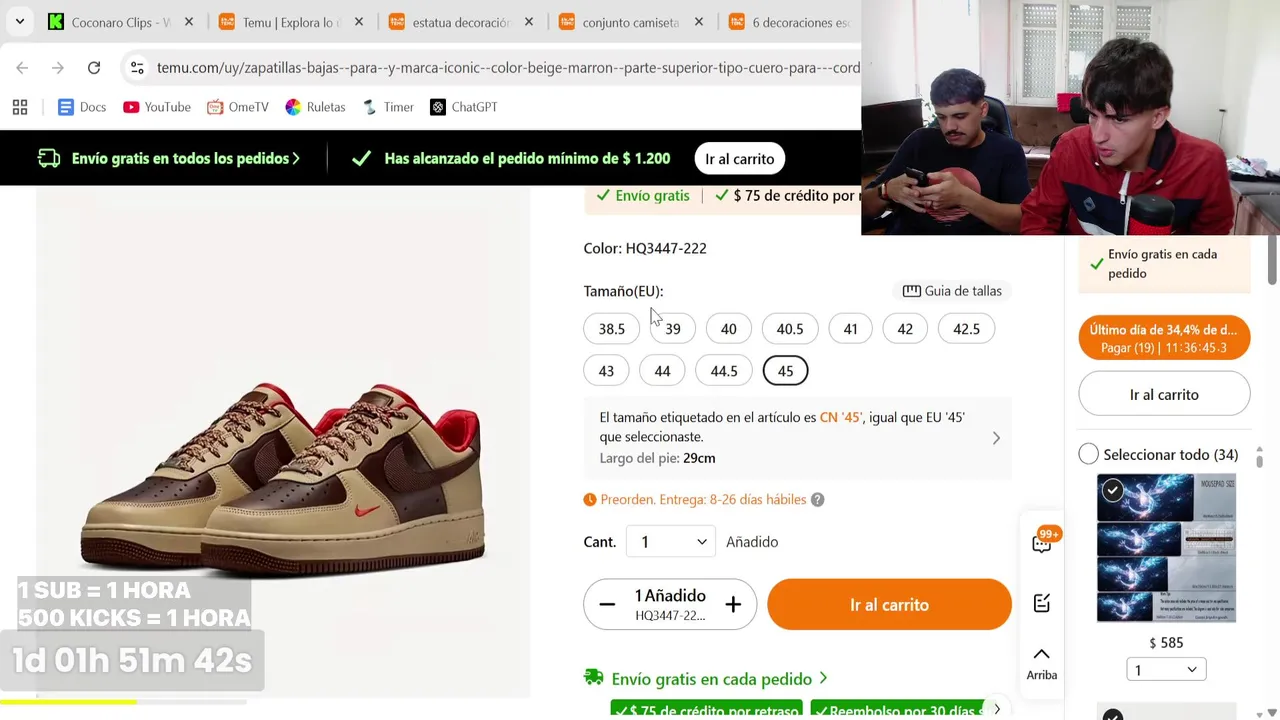Switch to the conjunto camiseta tab

tap(631, 22)
